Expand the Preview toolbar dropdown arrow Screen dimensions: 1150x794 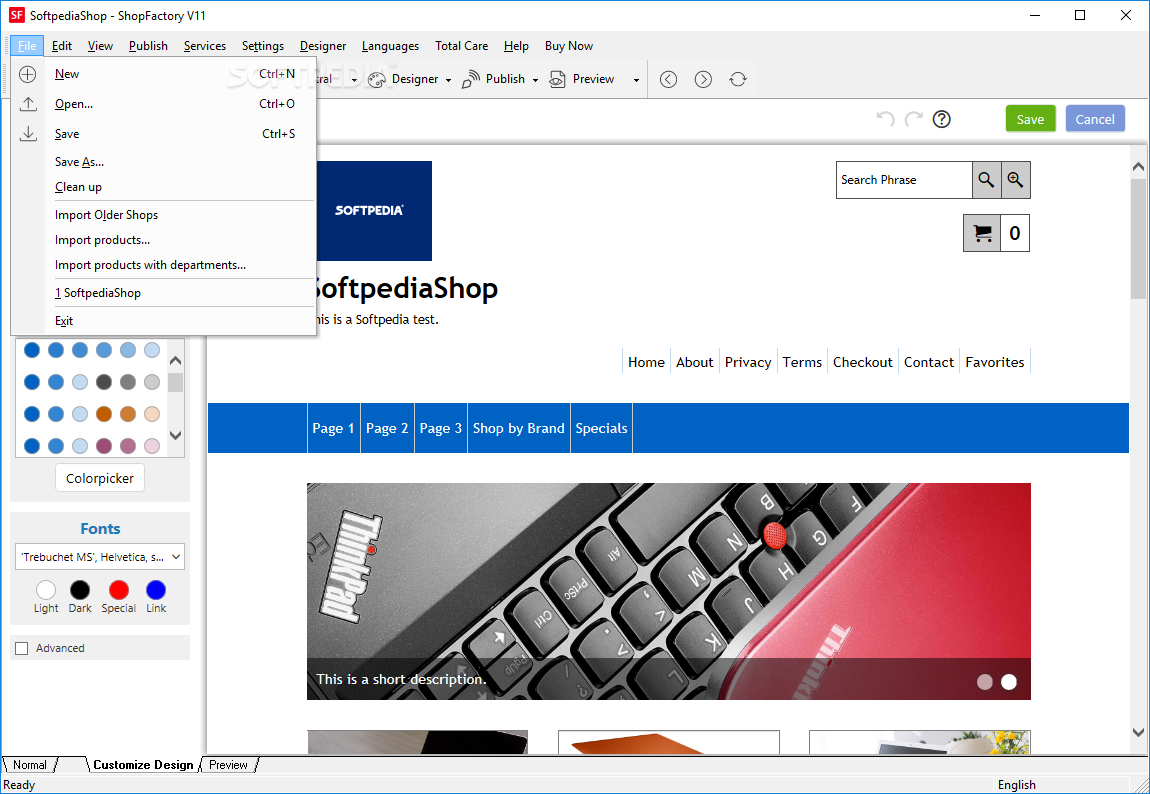636,80
